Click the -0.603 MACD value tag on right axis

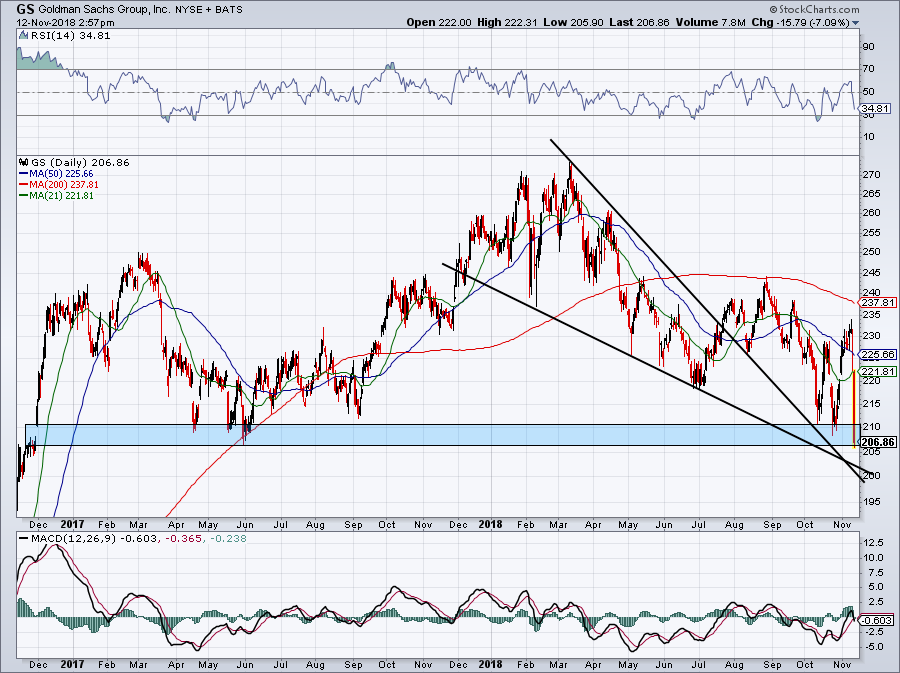point(876,620)
